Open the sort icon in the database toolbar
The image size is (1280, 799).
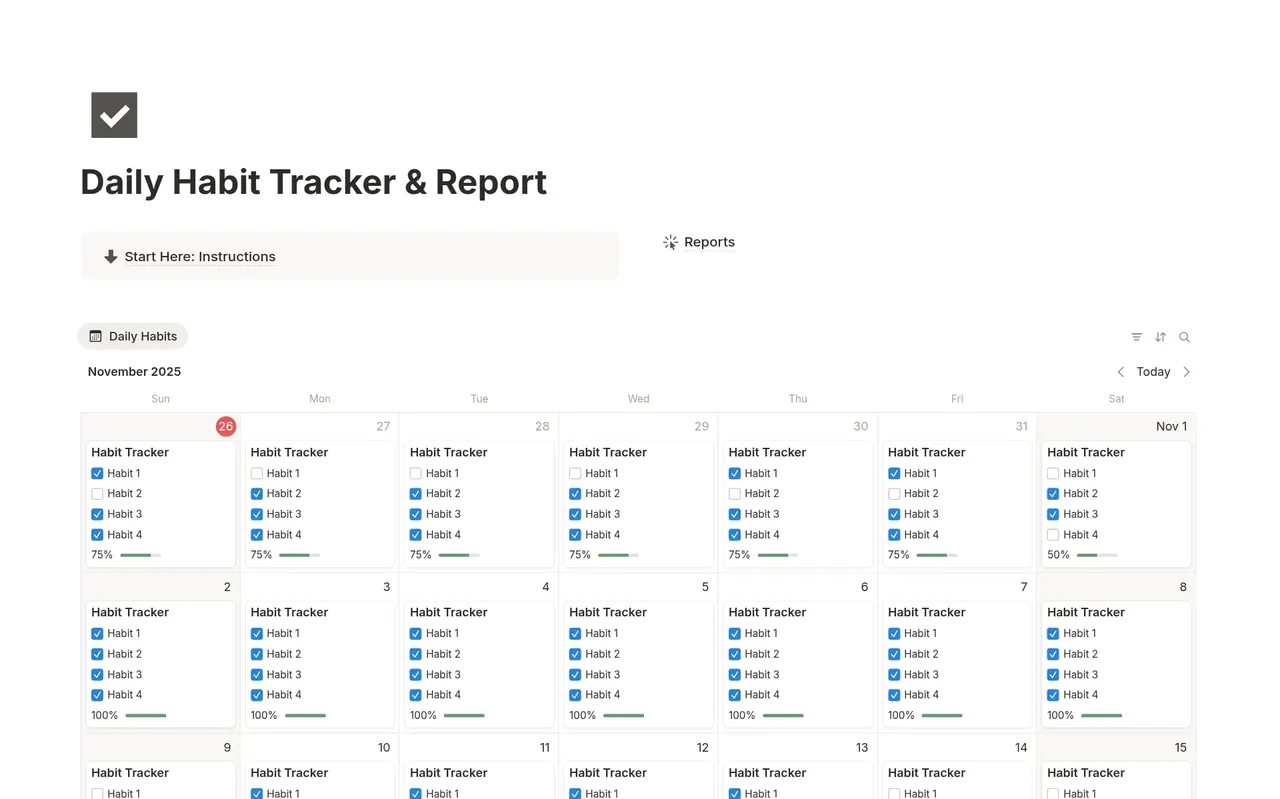pyautogui.click(x=1161, y=337)
